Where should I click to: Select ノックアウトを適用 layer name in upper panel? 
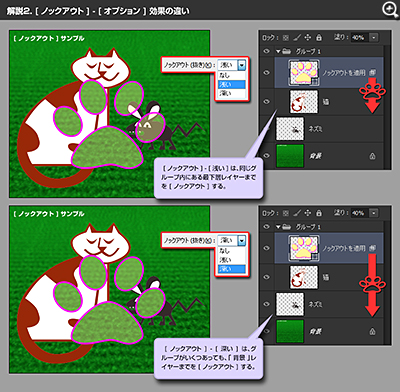click(344, 72)
